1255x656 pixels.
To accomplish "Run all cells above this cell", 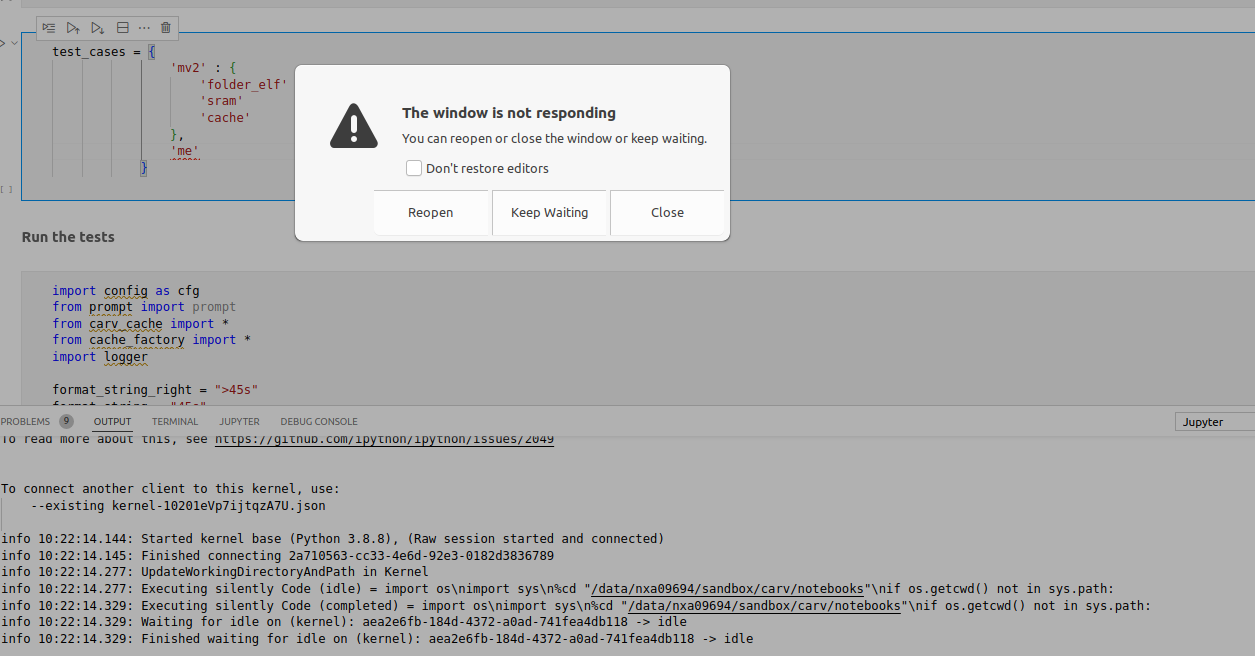I will (72, 27).
